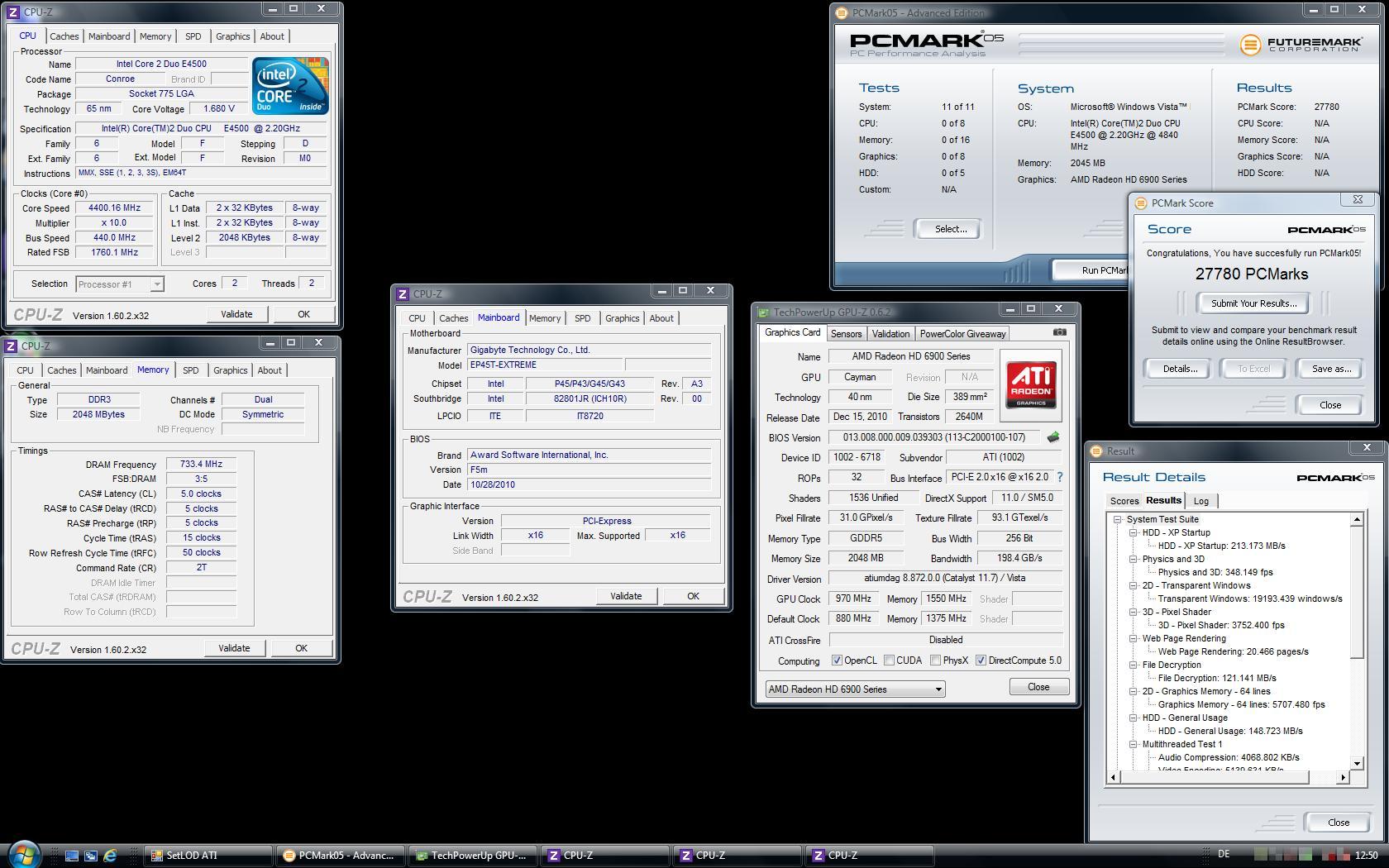Viewport: 1389px width, 868px height.
Task: Click the PCMark05 title bar icon
Action: [842, 13]
